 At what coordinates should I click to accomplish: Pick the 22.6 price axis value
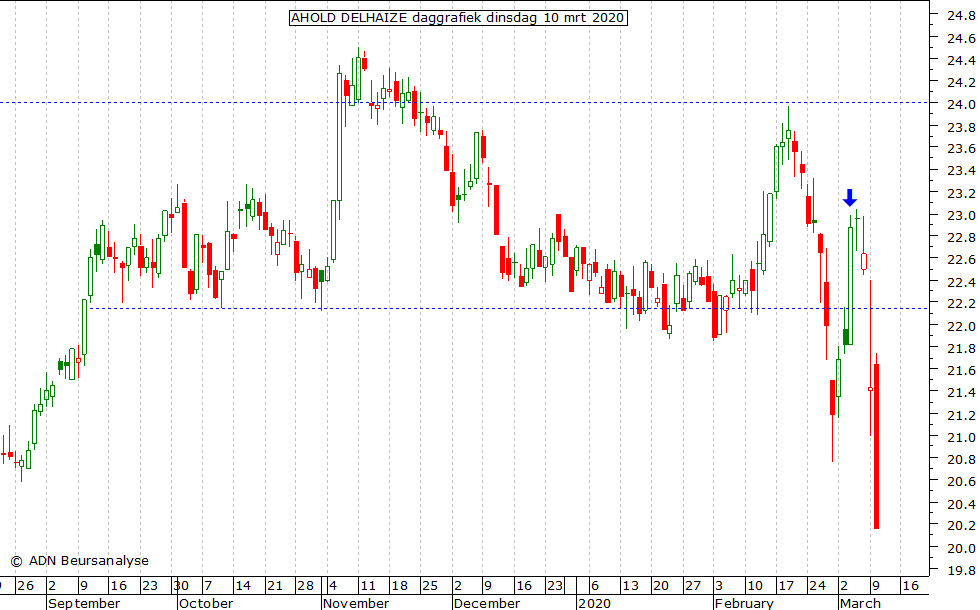(961, 259)
